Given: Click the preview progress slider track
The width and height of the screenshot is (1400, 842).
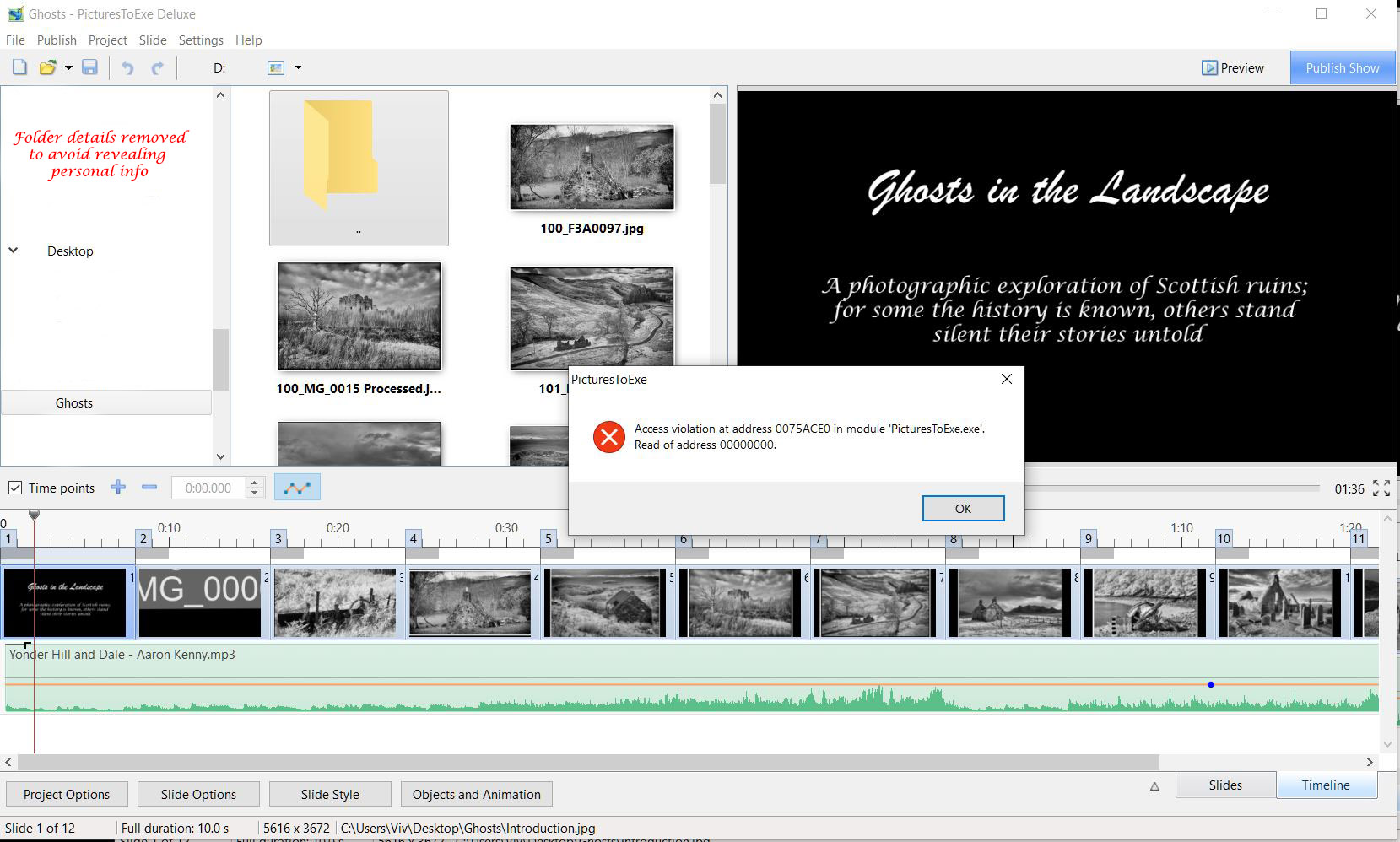Looking at the screenshot, I should pos(1171,488).
